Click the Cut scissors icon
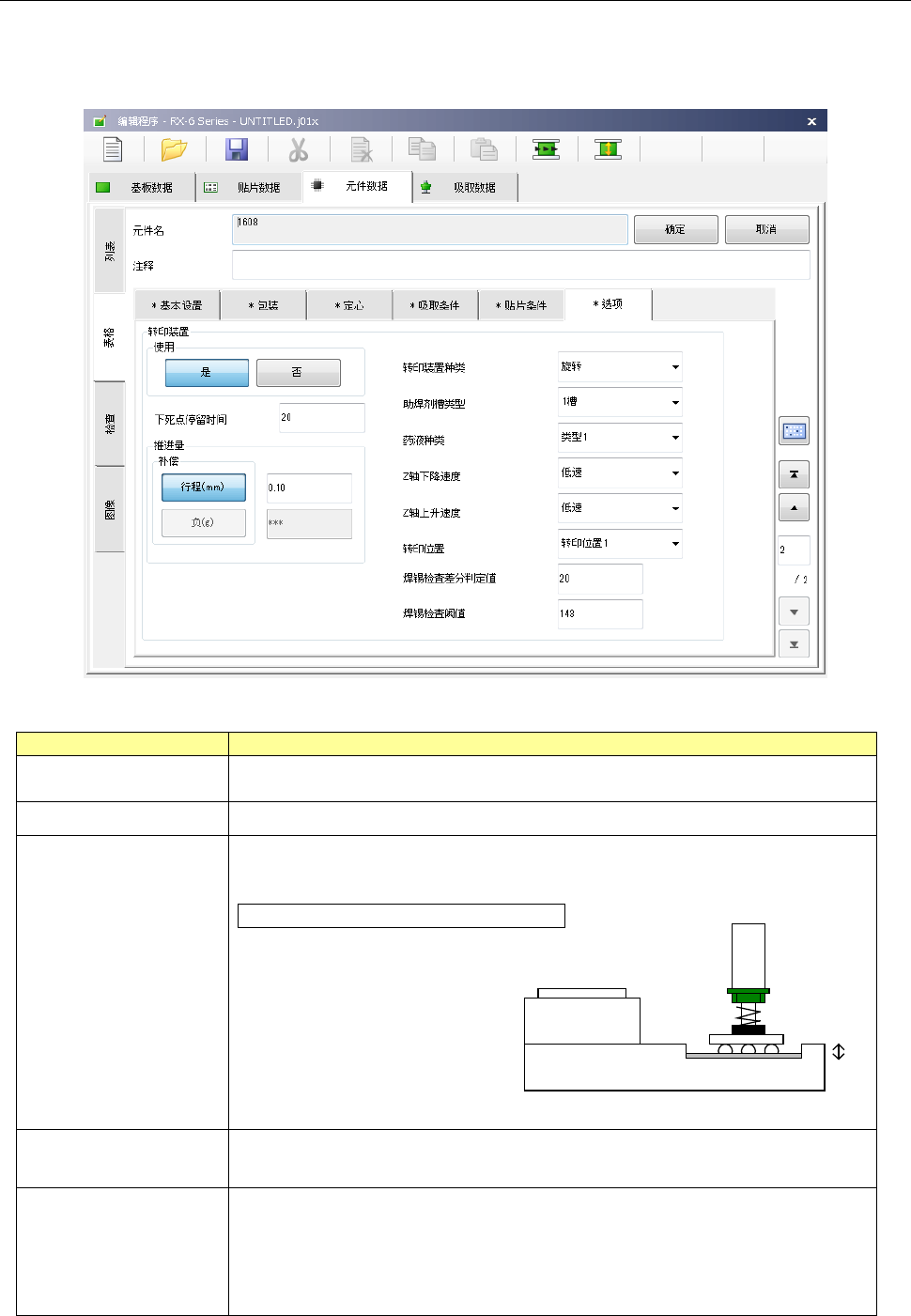Viewport: 911px width, 1316px height. tap(298, 149)
